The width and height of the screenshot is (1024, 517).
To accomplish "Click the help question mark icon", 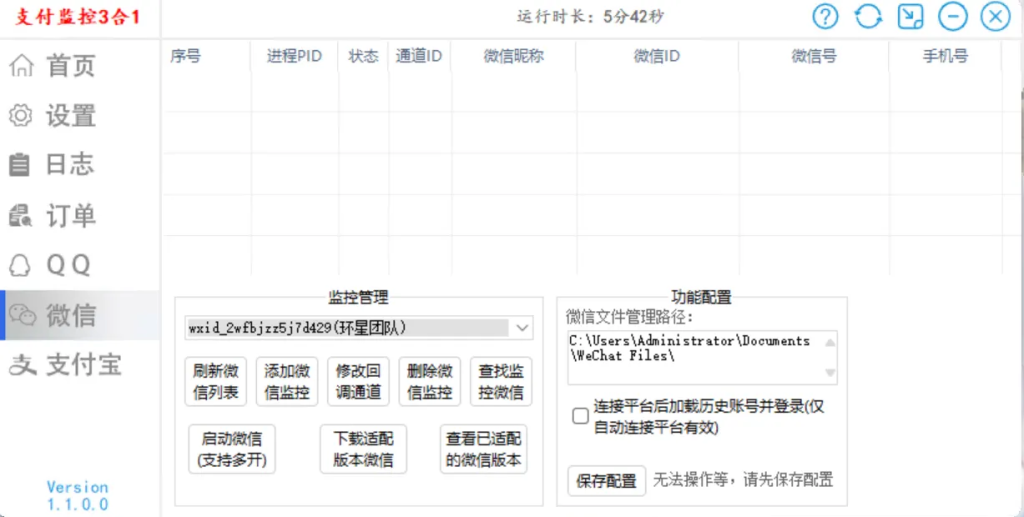I will click(x=825, y=16).
